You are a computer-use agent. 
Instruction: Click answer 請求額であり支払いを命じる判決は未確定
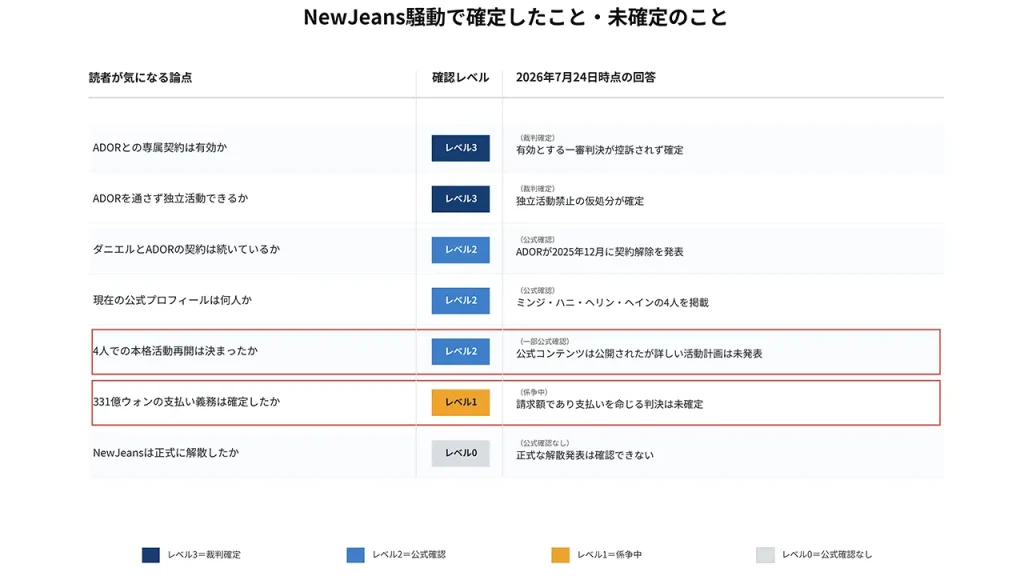click(610, 405)
